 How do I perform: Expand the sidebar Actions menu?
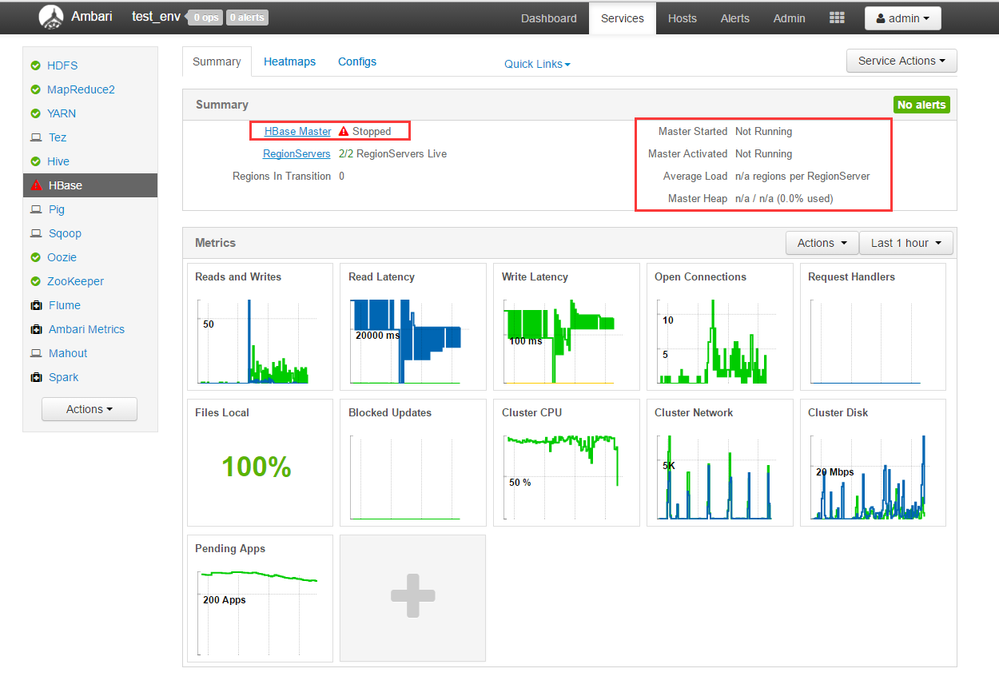click(89, 409)
